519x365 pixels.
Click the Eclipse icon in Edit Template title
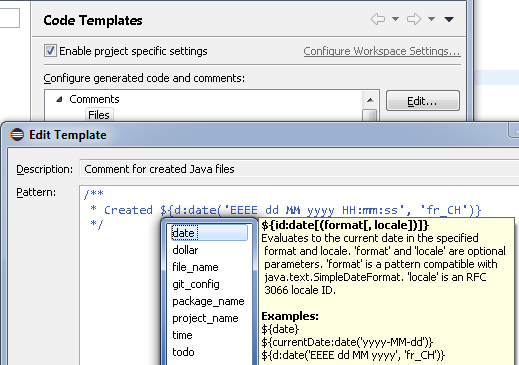pyautogui.click(x=17, y=135)
